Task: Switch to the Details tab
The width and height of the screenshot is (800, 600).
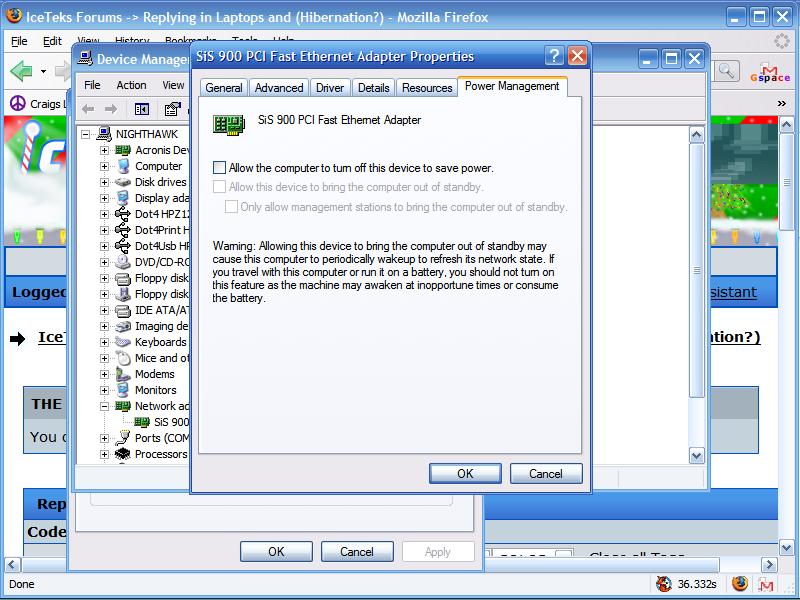Action: click(373, 88)
